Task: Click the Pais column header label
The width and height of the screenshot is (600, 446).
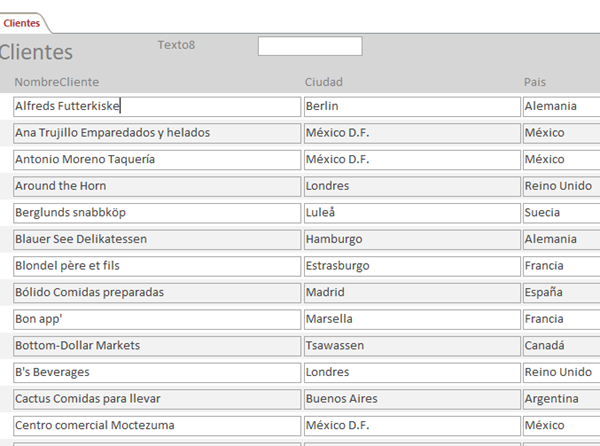Action: (x=535, y=82)
